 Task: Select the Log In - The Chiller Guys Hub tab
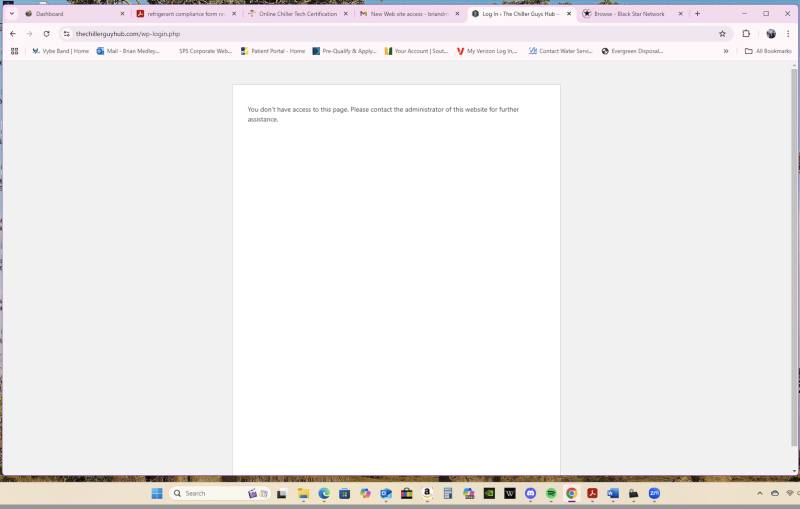click(520, 14)
